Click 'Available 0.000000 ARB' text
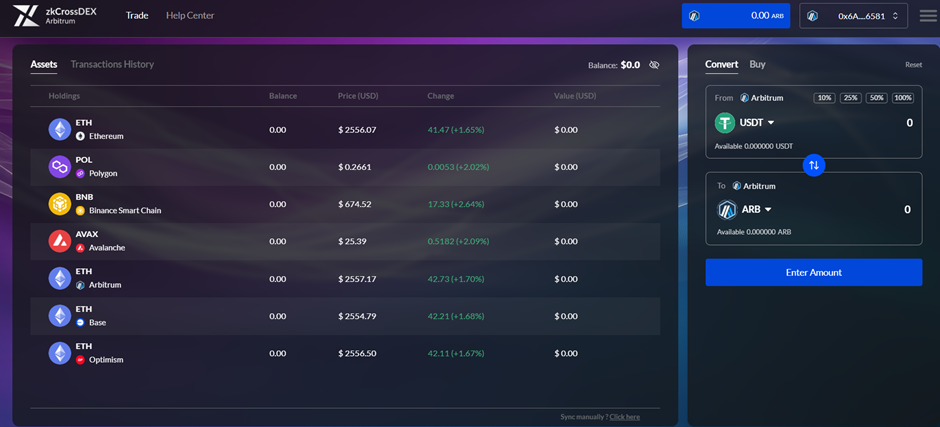The width and height of the screenshot is (940, 427). tap(754, 231)
